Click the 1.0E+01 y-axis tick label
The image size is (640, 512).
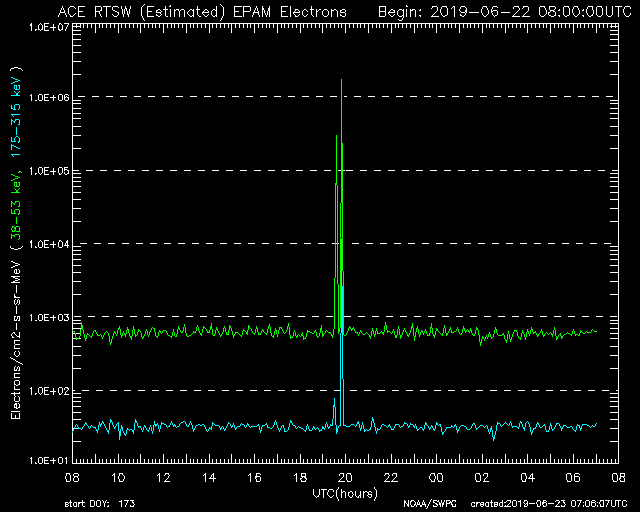[x=40, y=462]
